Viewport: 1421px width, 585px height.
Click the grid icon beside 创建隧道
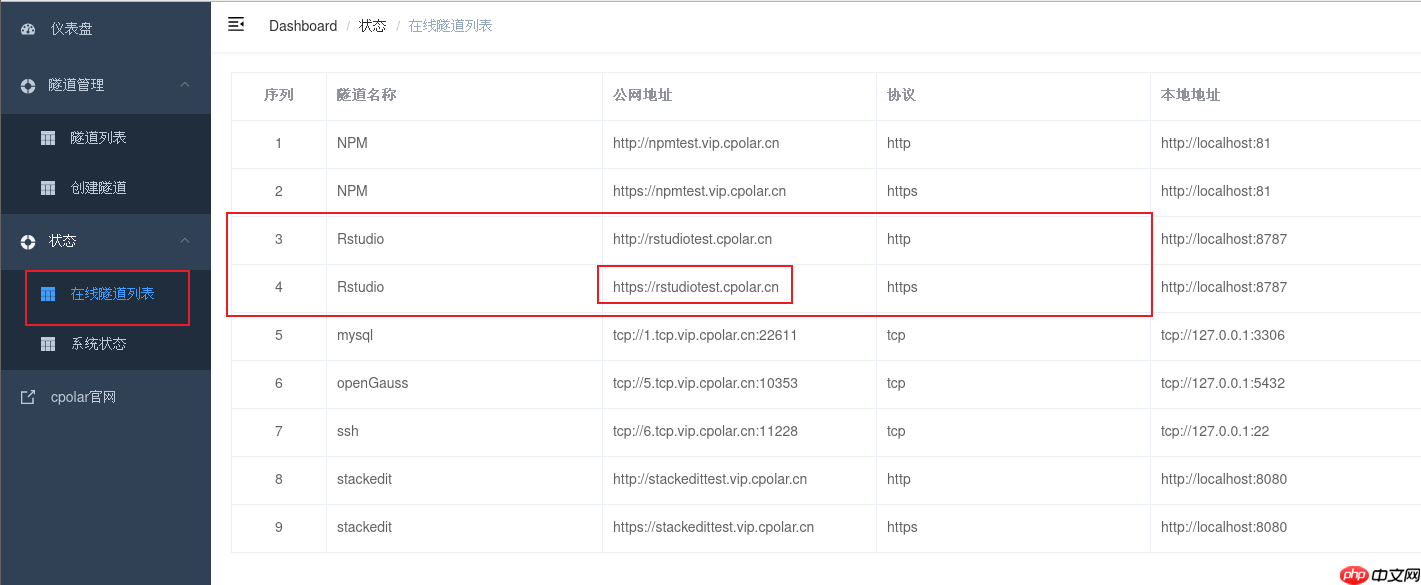[48, 188]
